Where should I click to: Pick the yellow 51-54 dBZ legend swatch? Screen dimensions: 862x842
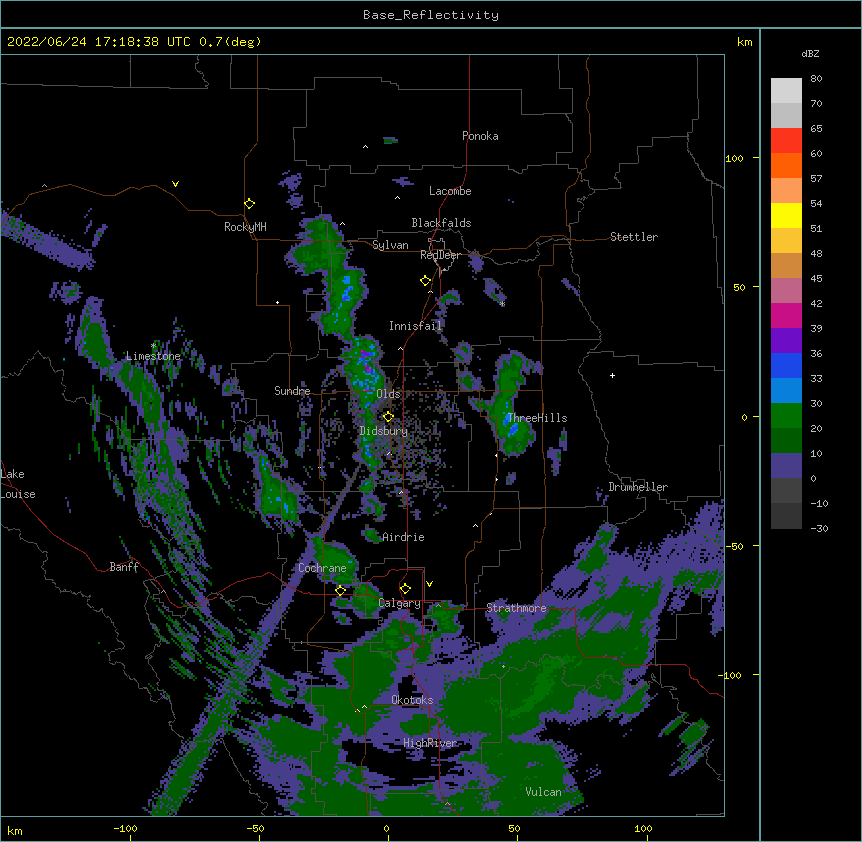point(786,216)
